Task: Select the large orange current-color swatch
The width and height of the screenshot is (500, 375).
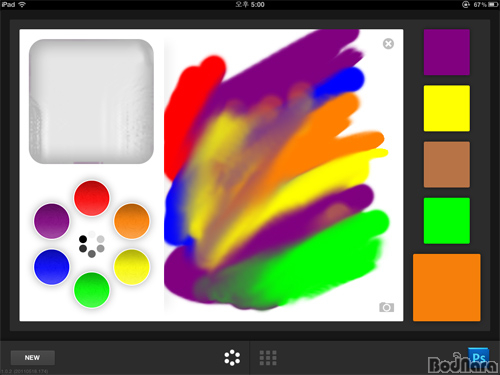Action: (x=447, y=287)
